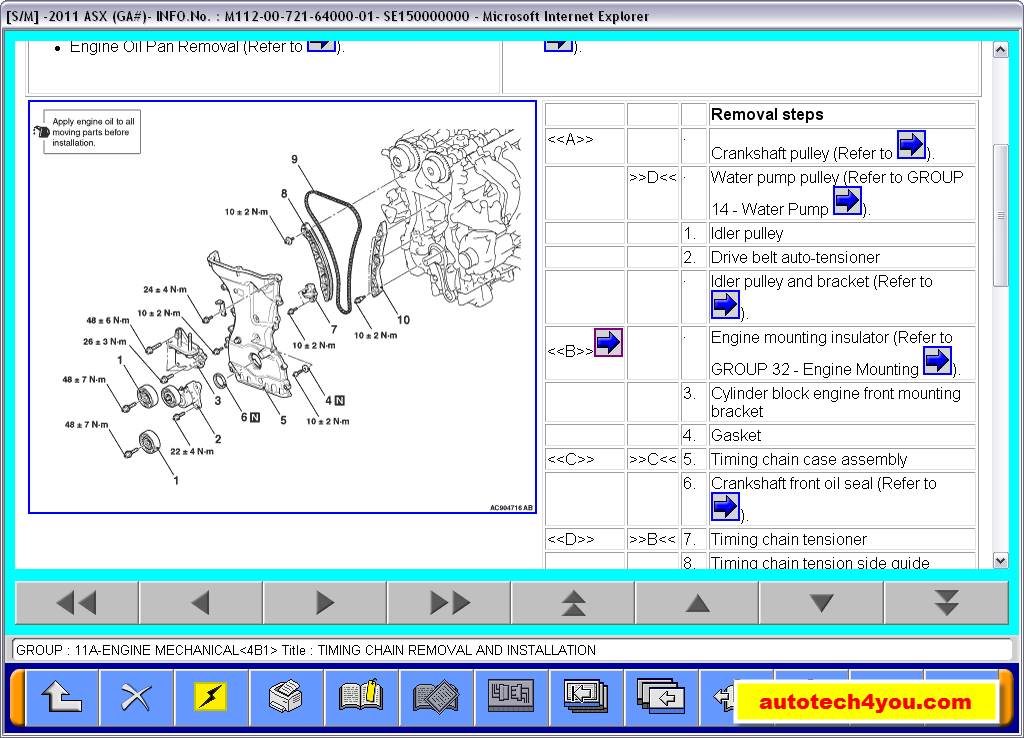Click the autotech4you.com banner

(866, 699)
